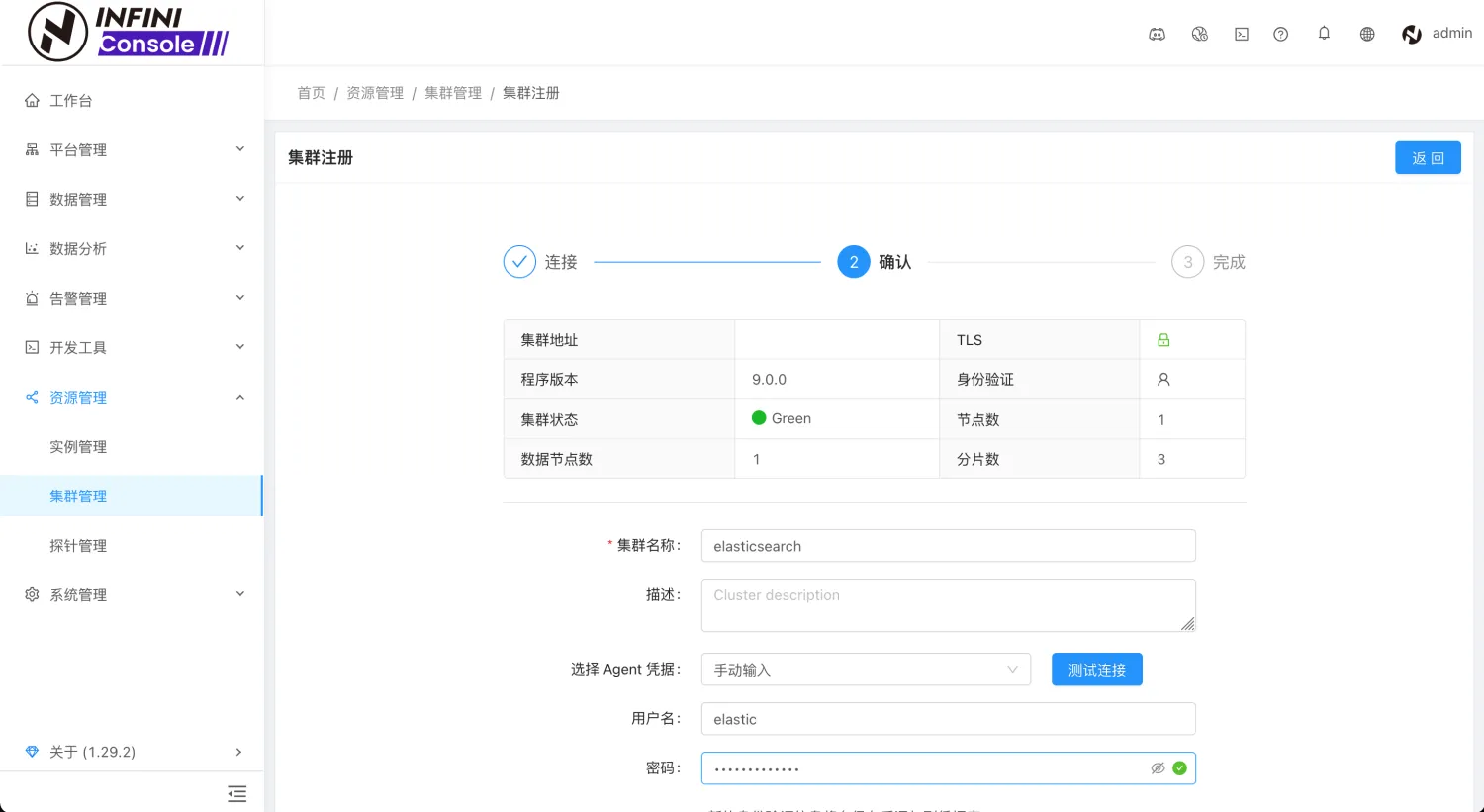
Task: Click the green verification checkmark beside the password
Action: click(x=1179, y=767)
